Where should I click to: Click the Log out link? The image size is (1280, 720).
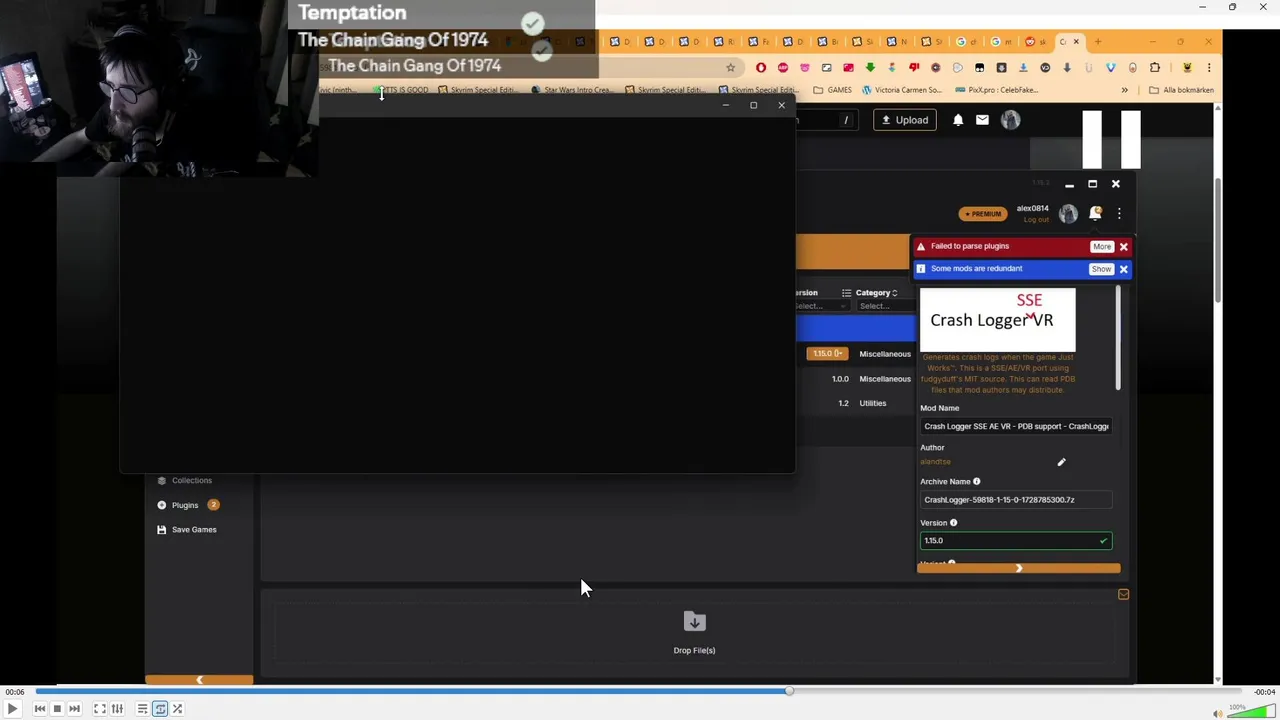point(1036,219)
